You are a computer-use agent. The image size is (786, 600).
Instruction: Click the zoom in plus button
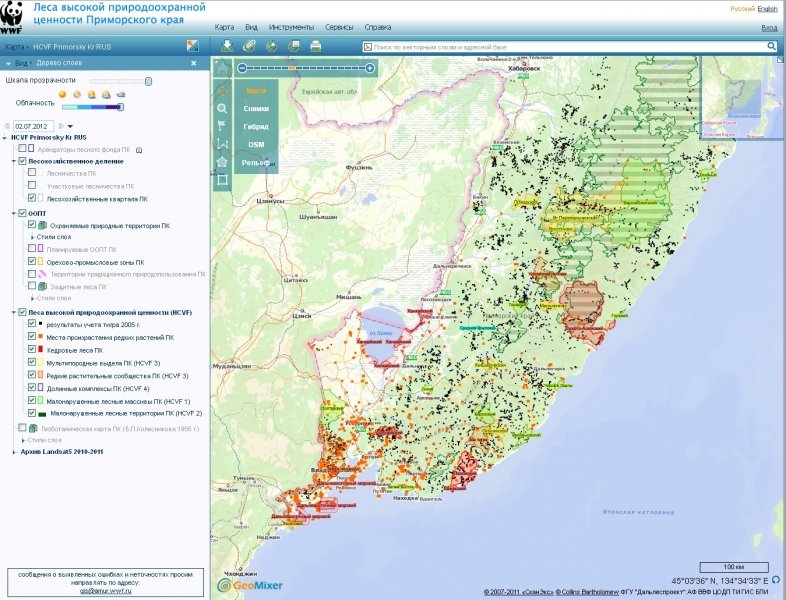pos(370,68)
